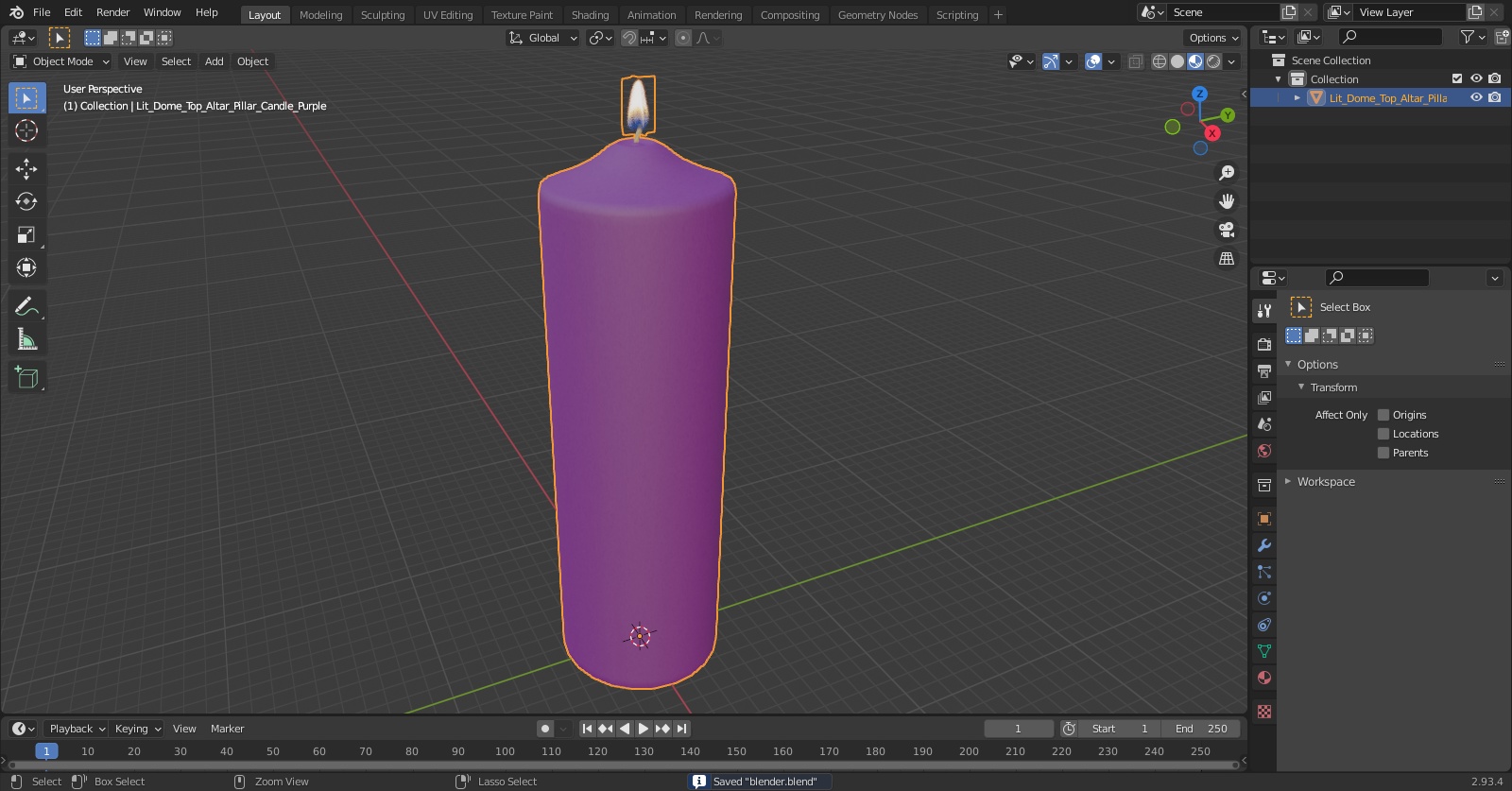Open the Global transform orientation dropdown
1512x791 pixels.
click(543, 38)
